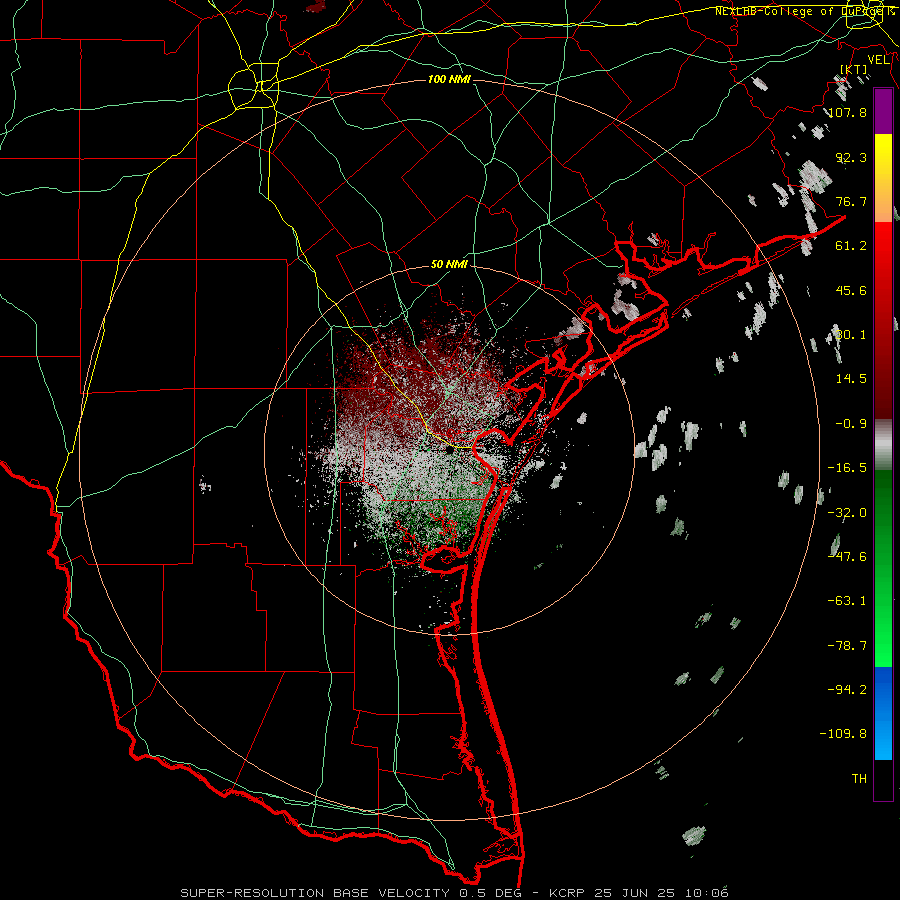The height and width of the screenshot is (900, 900).
Task: Click the yellow highway loop around the city
Action: [x=254, y=87]
